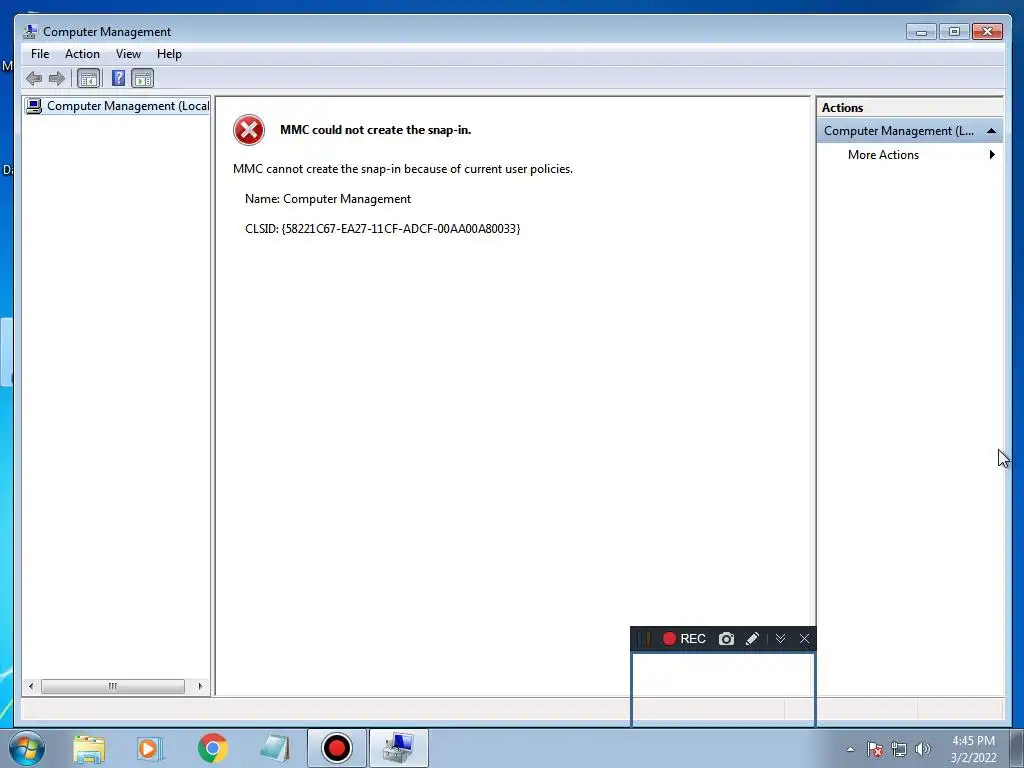Image resolution: width=1024 pixels, height=768 pixels.
Task: Click the red error icon
Action: tap(249, 130)
